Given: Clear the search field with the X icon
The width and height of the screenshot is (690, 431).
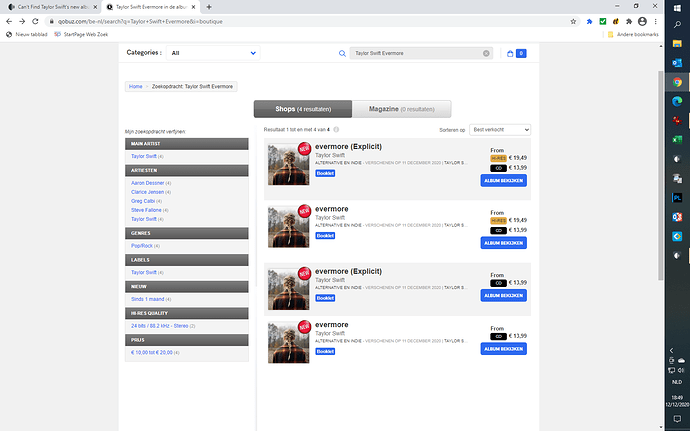Looking at the screenshot, I should coord(486,53).
